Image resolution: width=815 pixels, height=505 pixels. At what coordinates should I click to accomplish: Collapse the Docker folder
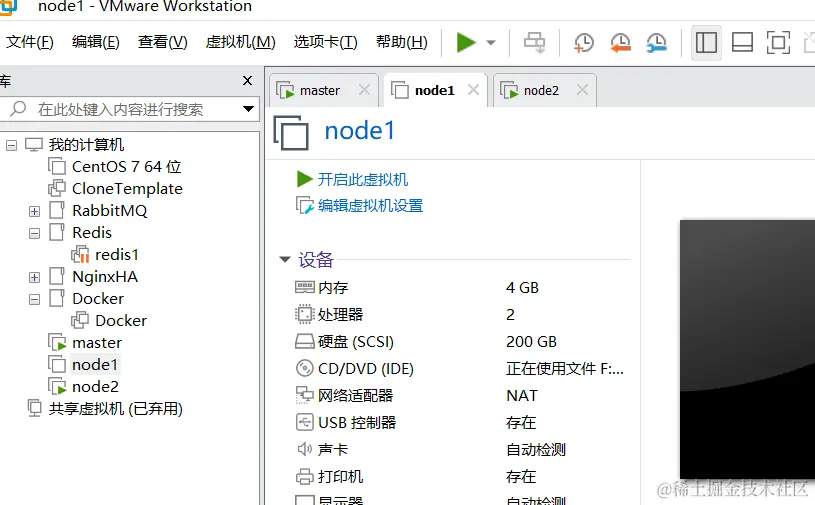(34, 299)
